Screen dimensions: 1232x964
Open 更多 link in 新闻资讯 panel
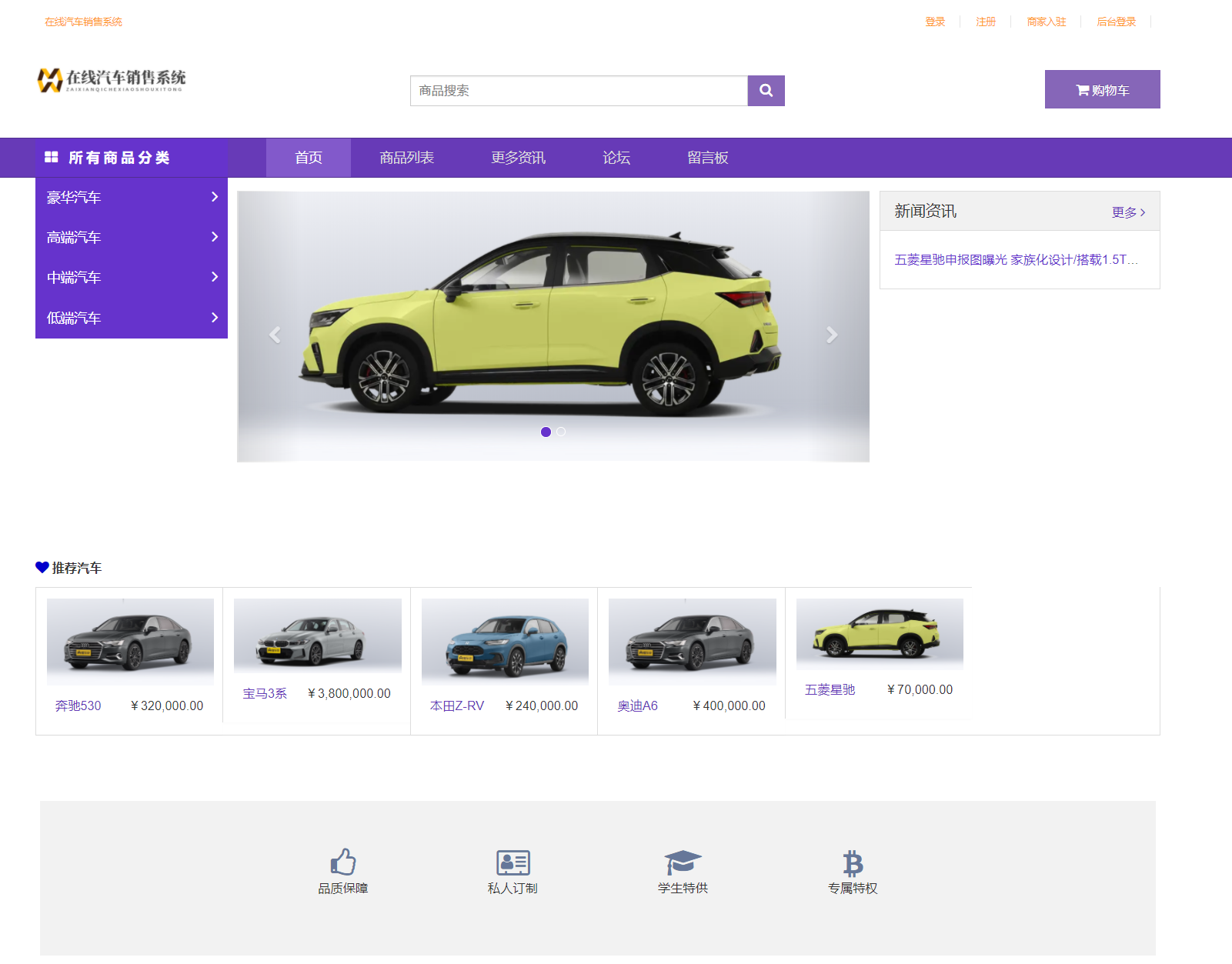[1128, 212]
